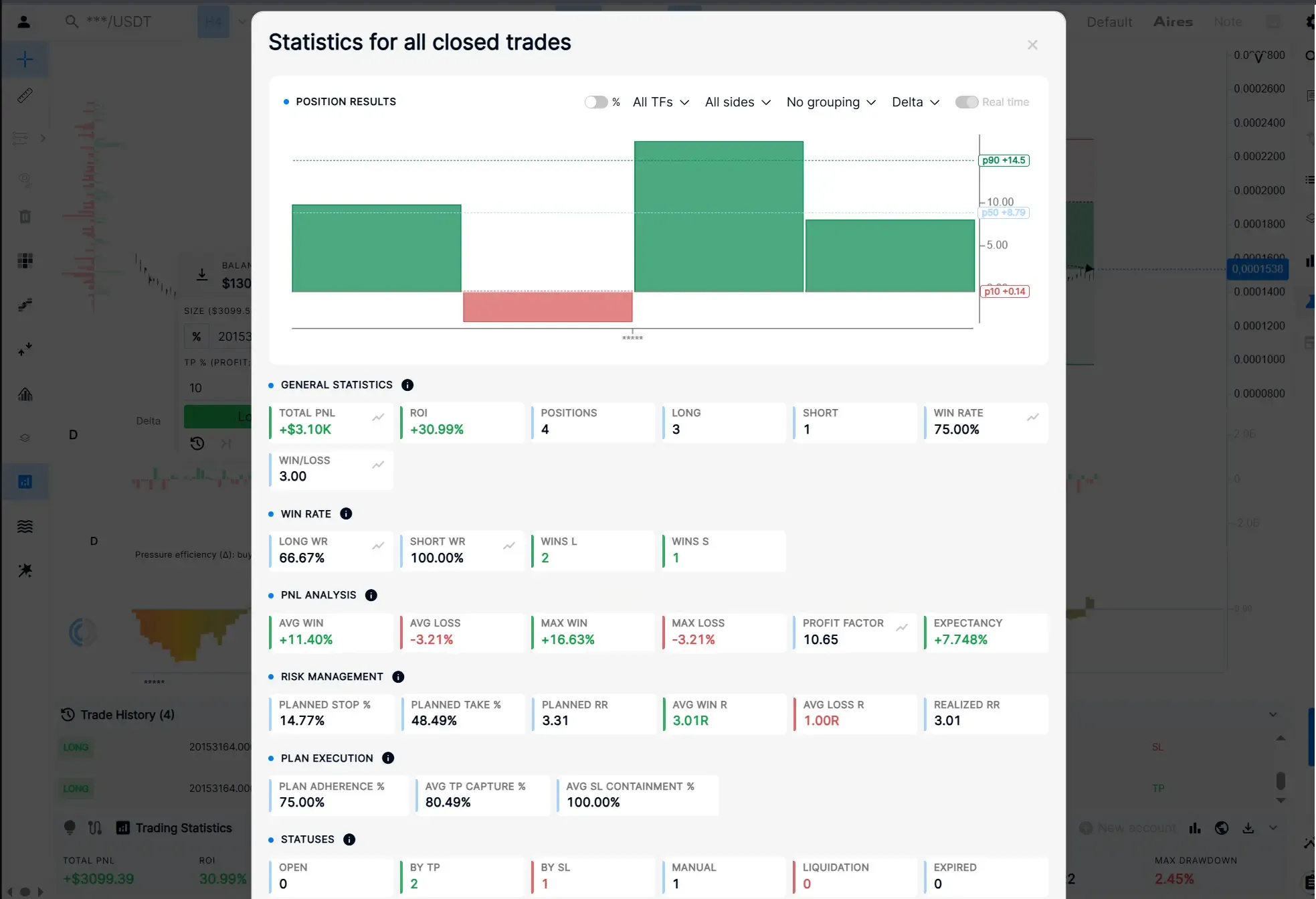Click the Win Rate info icon
Image resolution: width=1316 pixels, height=899 pixels.
[x=346, y=513]
